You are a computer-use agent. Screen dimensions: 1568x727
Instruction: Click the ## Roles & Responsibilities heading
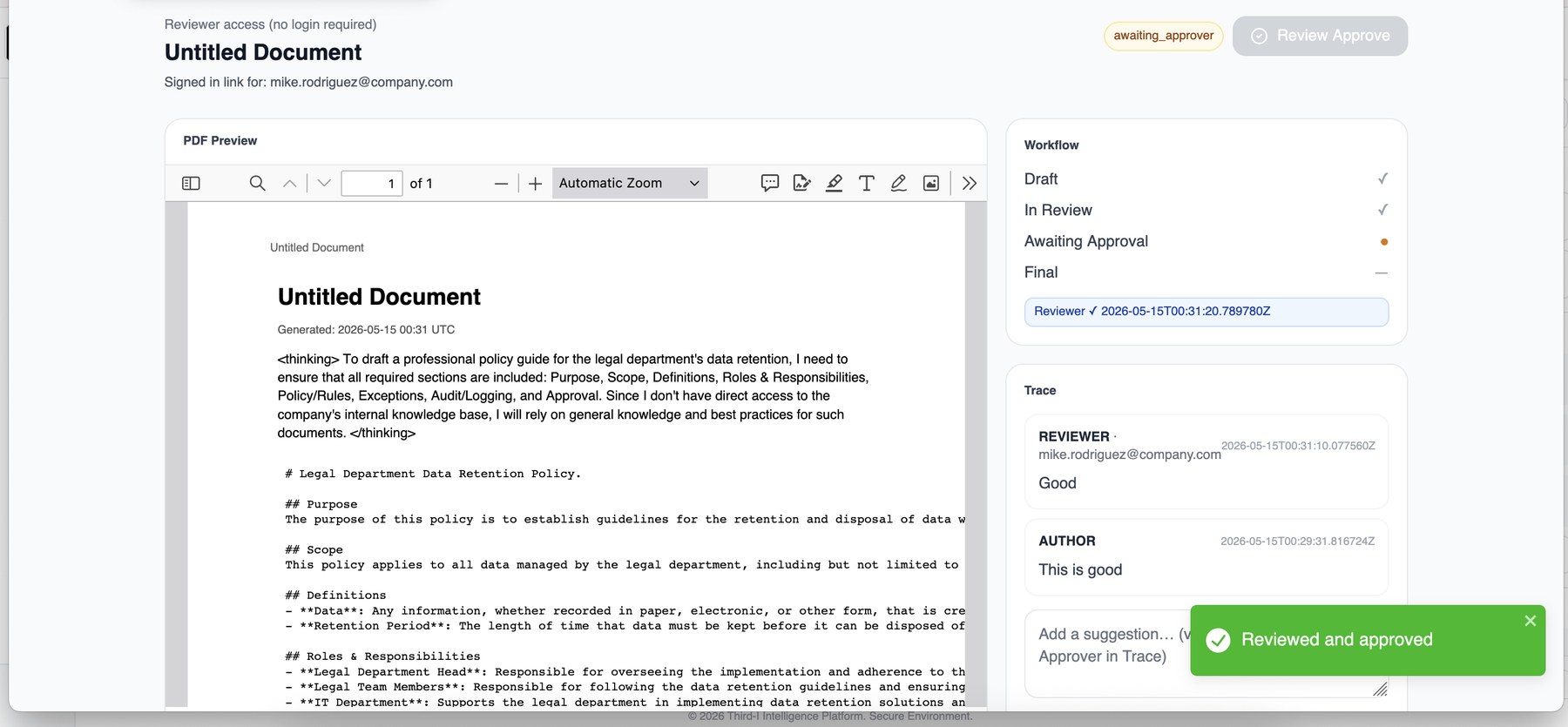click(x=383, y=656)
